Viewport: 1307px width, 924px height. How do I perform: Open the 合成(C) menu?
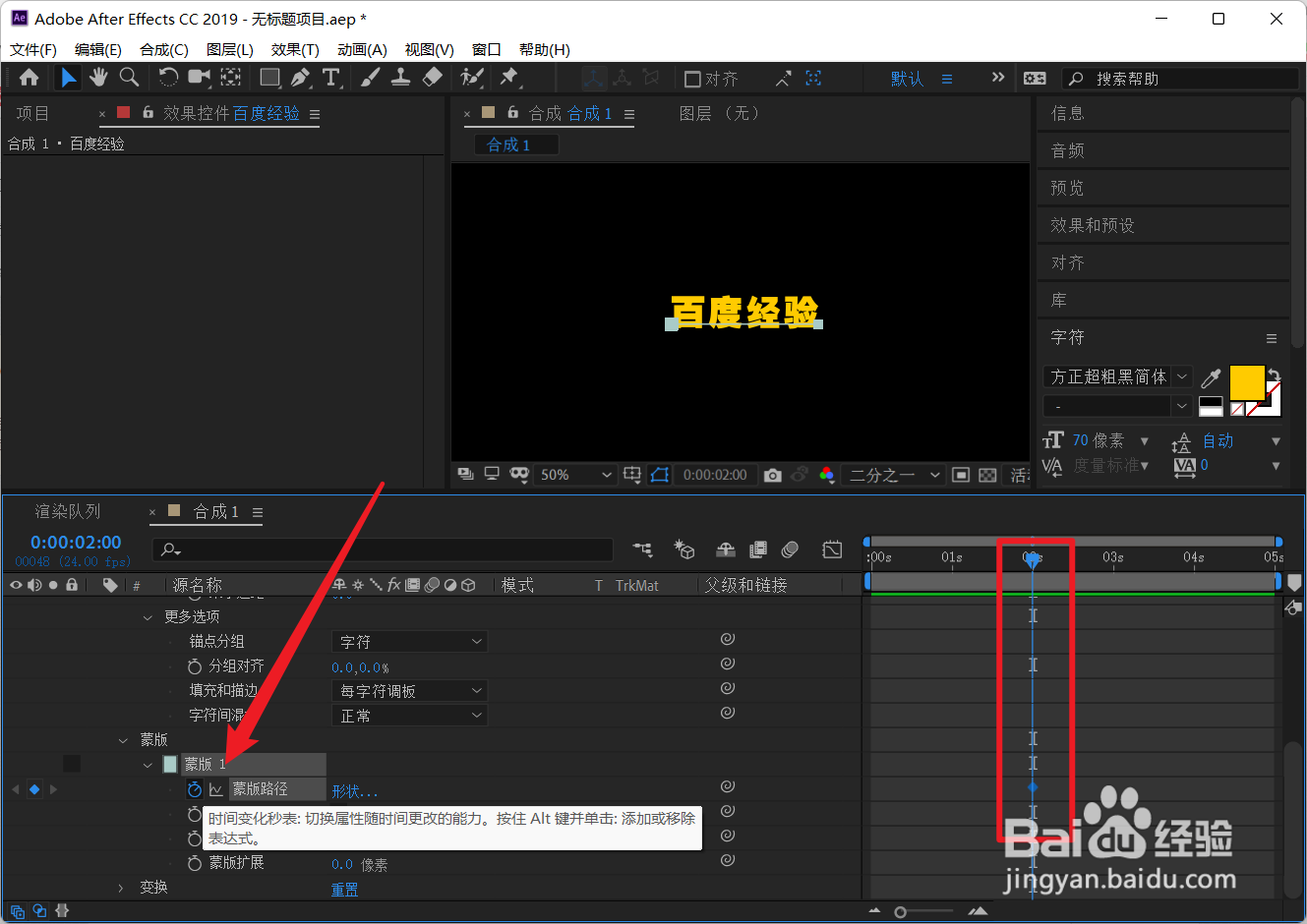click(164, 50)
